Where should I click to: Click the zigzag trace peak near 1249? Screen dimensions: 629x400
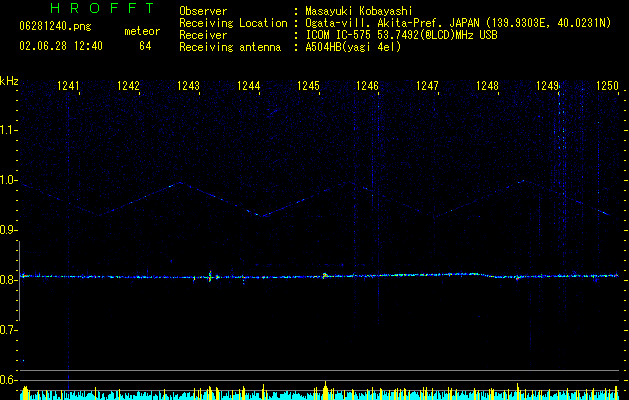[522, 181]
